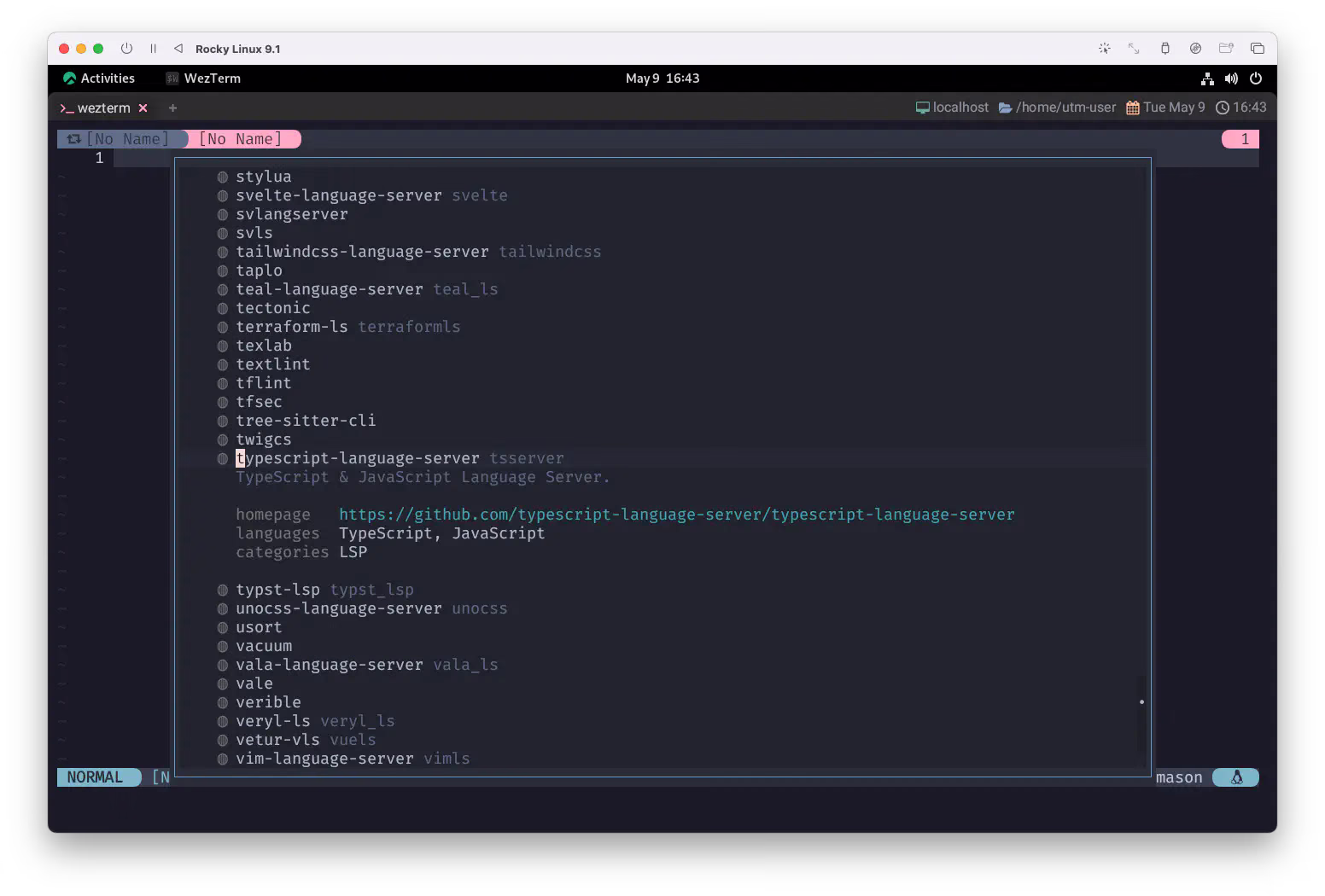Viewport: 1325px width, 896px height.
Task: Click the Tue May 9 date status
Action: [x=1165, y=108]
